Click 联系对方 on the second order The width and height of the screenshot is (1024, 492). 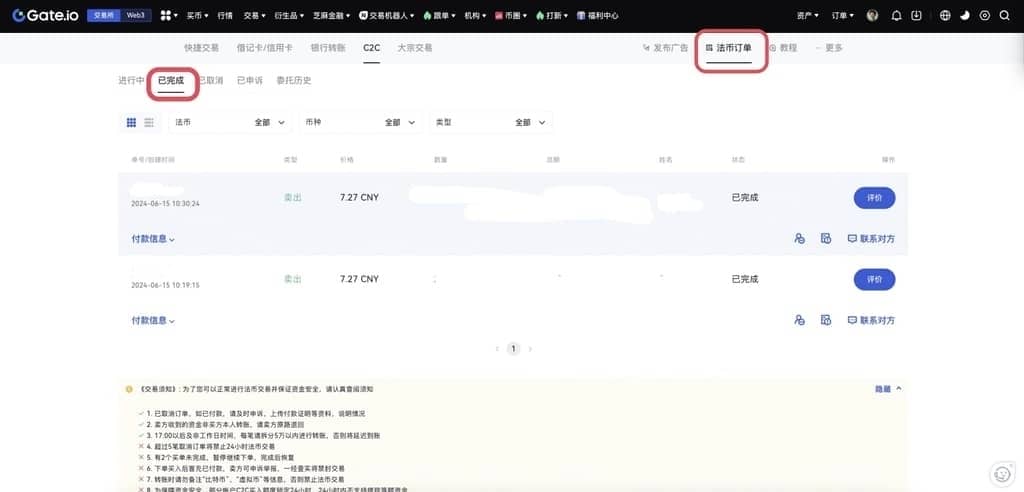click(x=871, y=321)
